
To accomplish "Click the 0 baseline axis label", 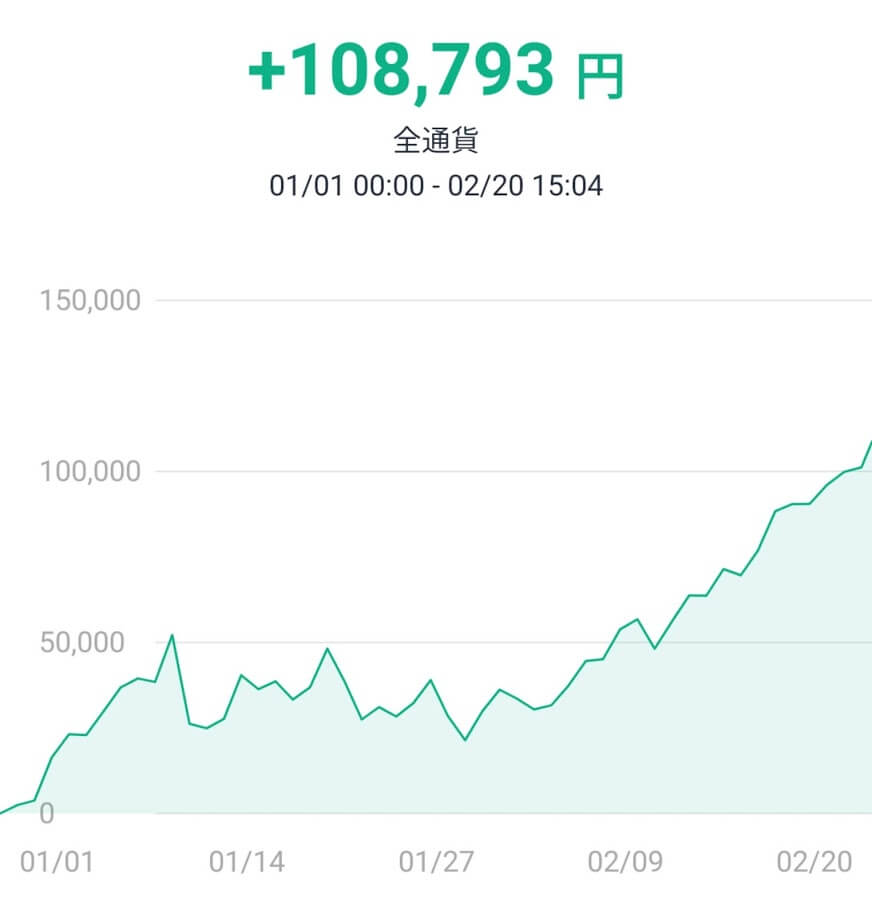I will tap(47, 813).
